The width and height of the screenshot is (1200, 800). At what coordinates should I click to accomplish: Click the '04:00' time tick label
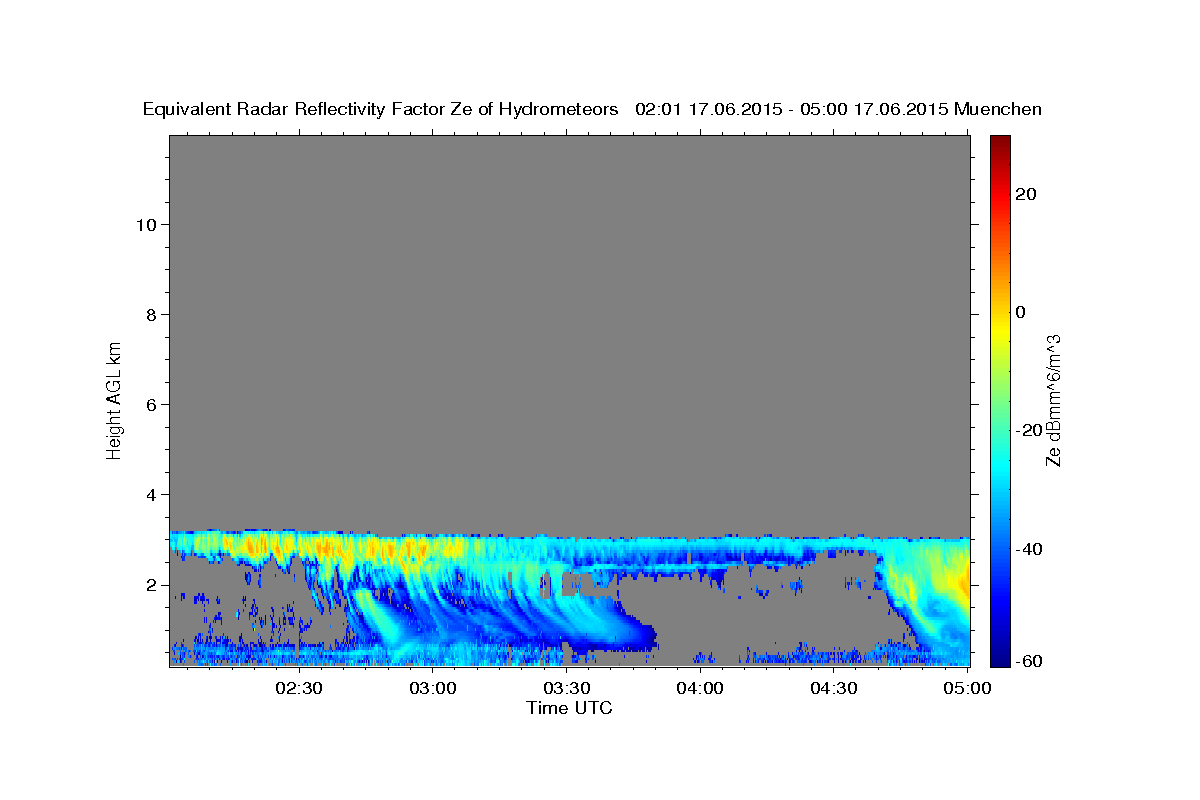[x=700, y=689]
